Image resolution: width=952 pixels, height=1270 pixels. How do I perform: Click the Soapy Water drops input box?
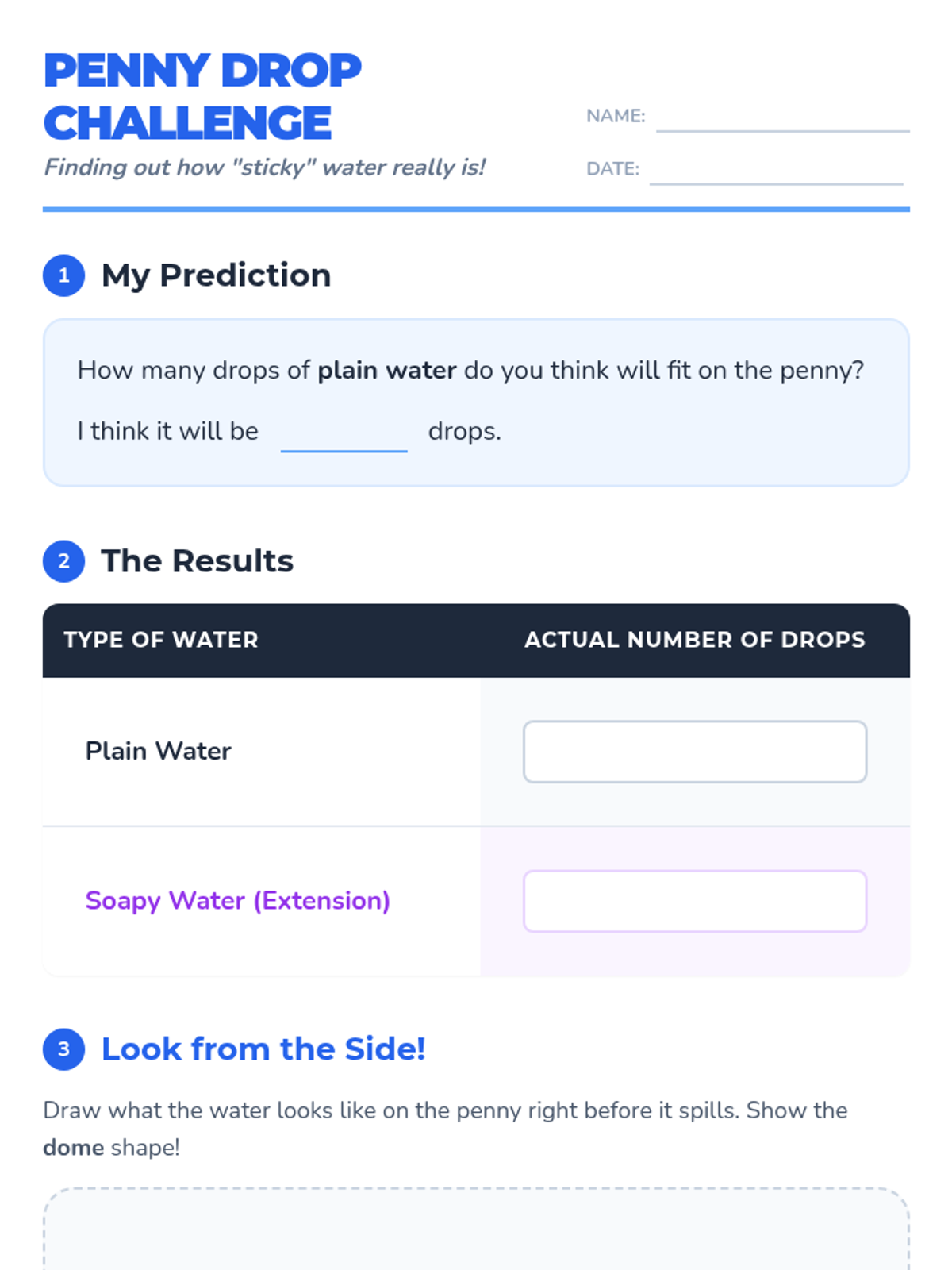point(694,901)
